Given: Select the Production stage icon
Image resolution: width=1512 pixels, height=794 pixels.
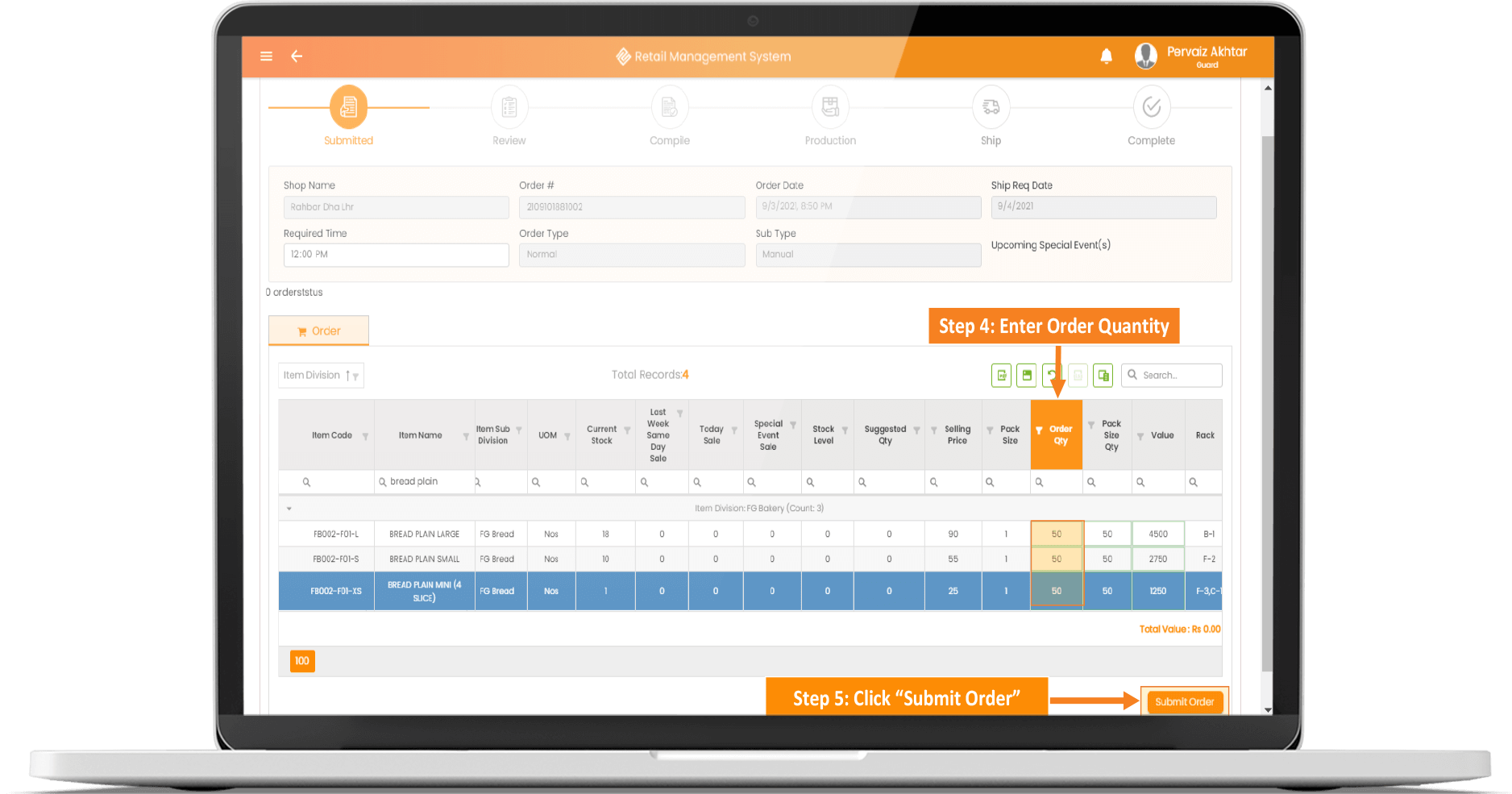Looking at the screenshot, I should pyautogui.click(x=830, y=106).
